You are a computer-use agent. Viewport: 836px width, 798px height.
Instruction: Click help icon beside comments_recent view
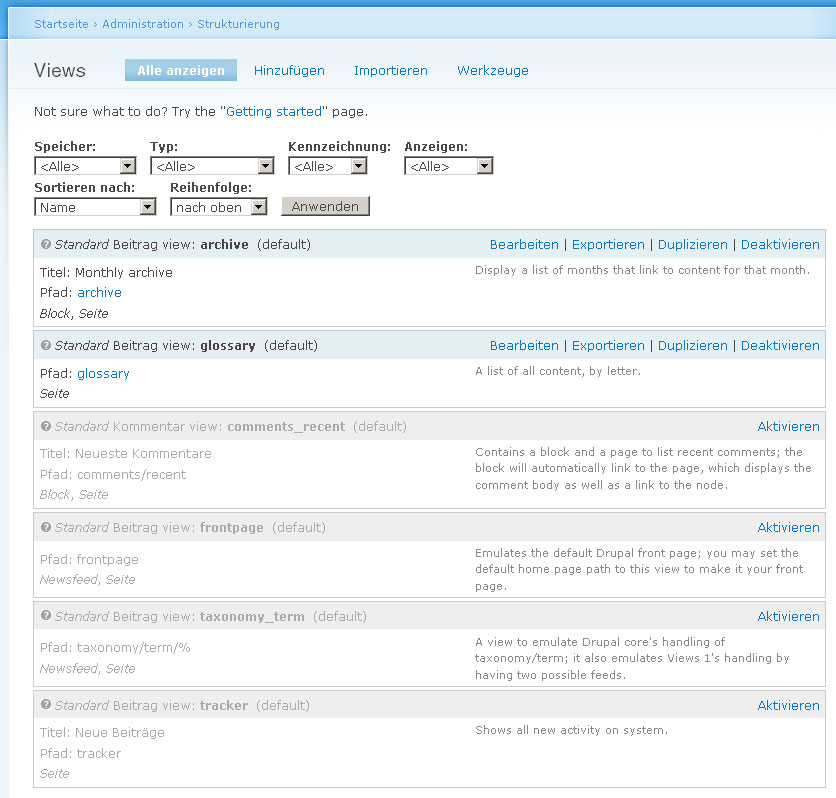point(46,426)
